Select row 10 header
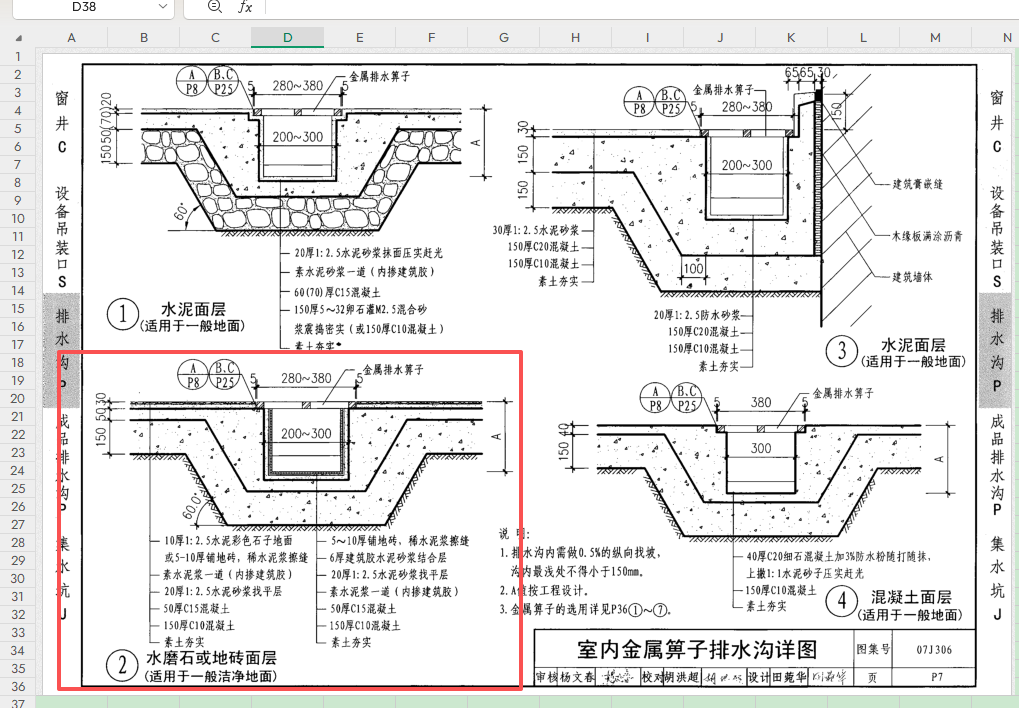The width and height of the screenshot is (1019, 708). point(18,218)
